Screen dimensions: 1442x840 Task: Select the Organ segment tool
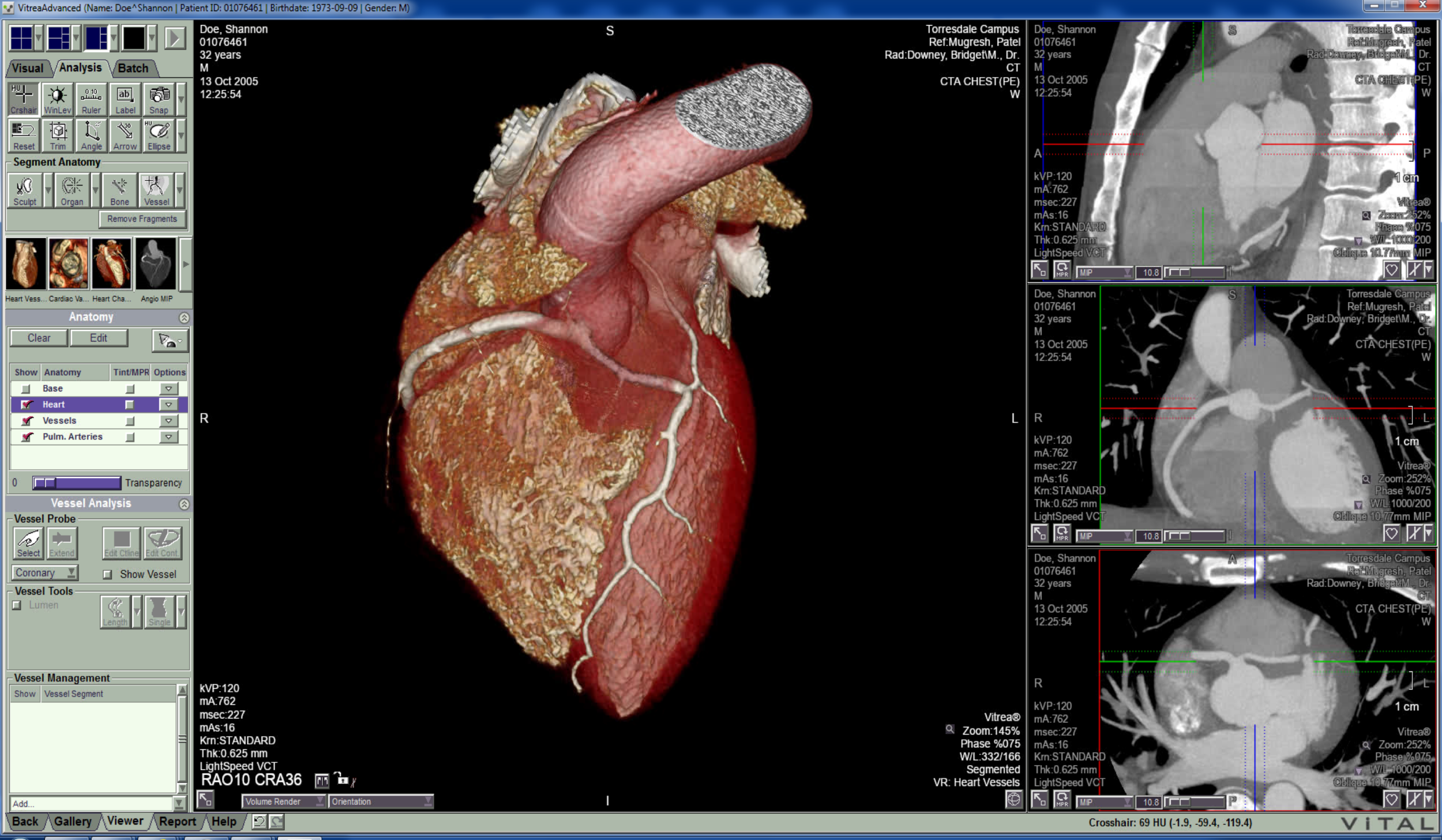pyautogui.click(x=72, y=191)
